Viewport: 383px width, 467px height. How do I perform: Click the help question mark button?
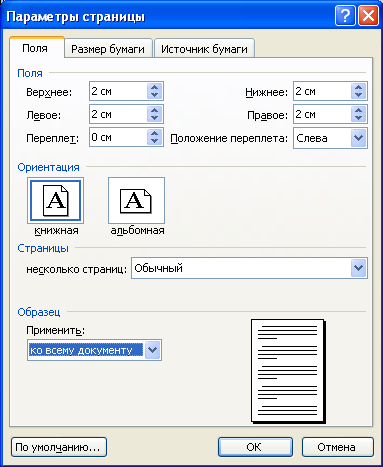pos(345,16)
